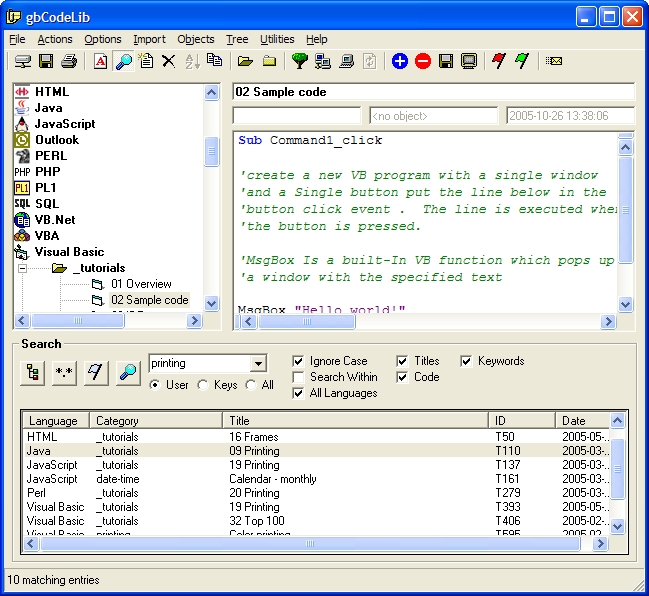
Task: Open the Options menu
Action: [103, 39]
